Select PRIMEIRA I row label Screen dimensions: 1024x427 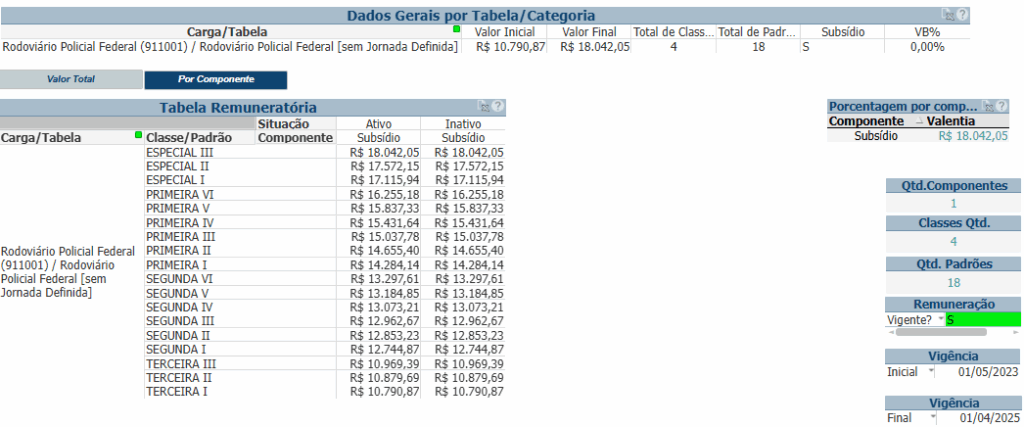[176, 265]
